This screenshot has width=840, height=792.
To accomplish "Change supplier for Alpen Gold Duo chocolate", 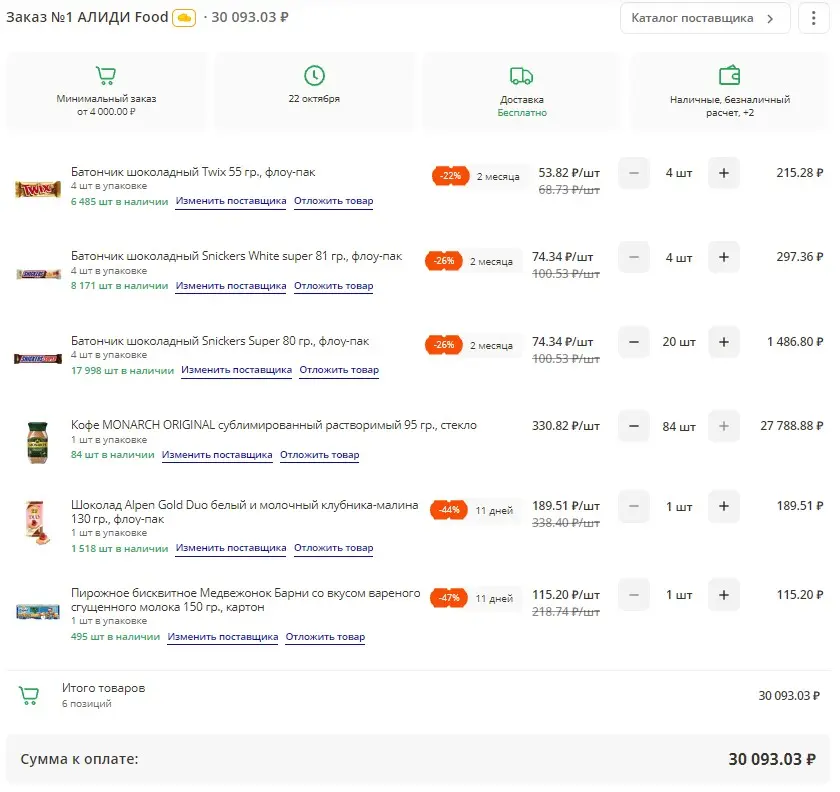I will (231, 548).
